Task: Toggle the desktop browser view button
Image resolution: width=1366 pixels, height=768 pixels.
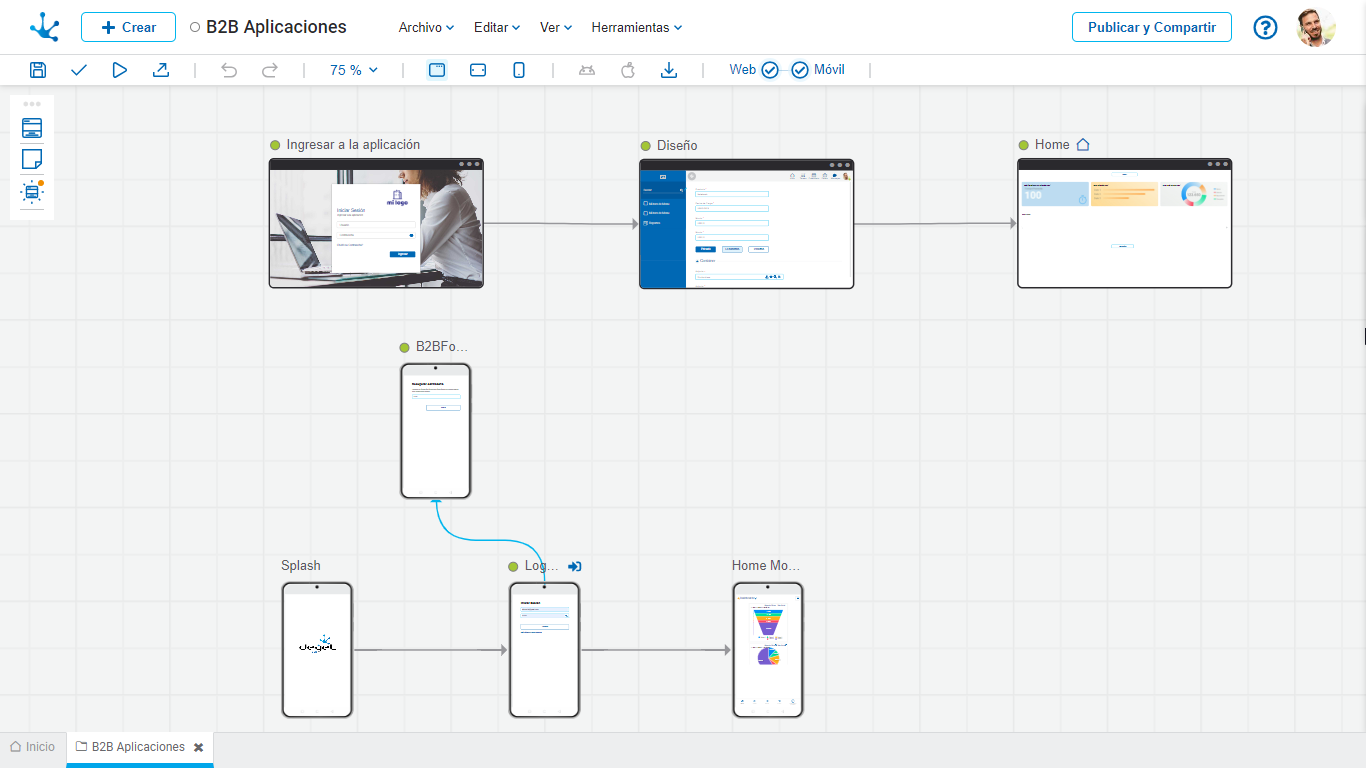Action: click(437, 70)
